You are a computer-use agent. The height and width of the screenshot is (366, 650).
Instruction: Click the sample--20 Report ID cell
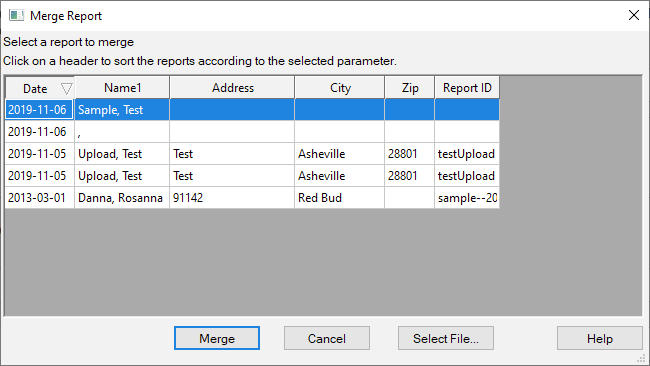(x=467, y=198)
